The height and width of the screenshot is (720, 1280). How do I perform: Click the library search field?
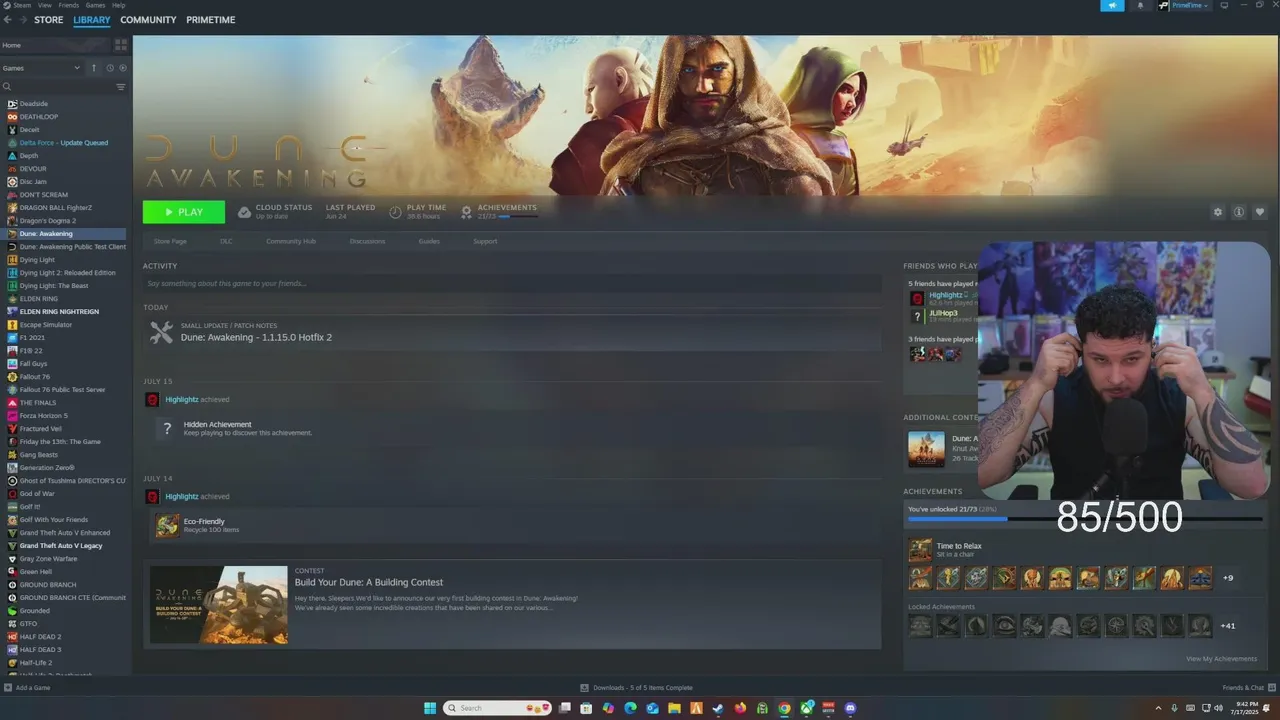58,87
